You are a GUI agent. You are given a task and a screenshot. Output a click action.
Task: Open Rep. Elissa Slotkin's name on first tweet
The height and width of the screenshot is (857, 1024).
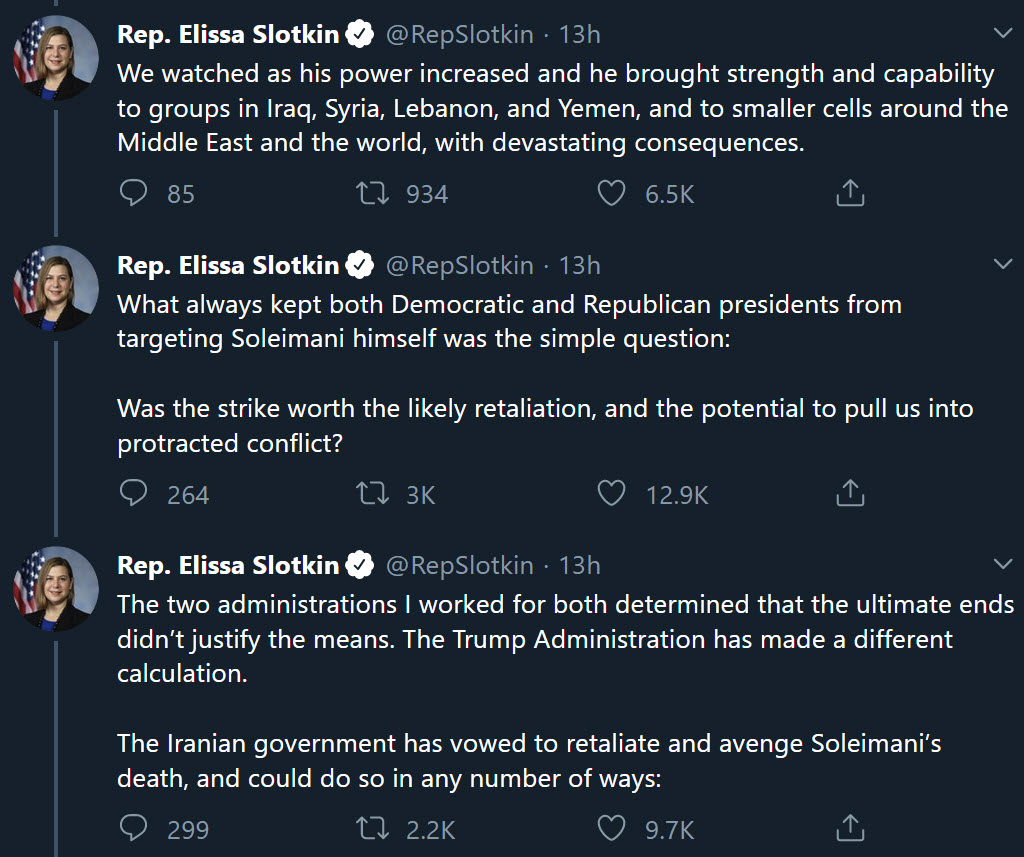(229, 35)
